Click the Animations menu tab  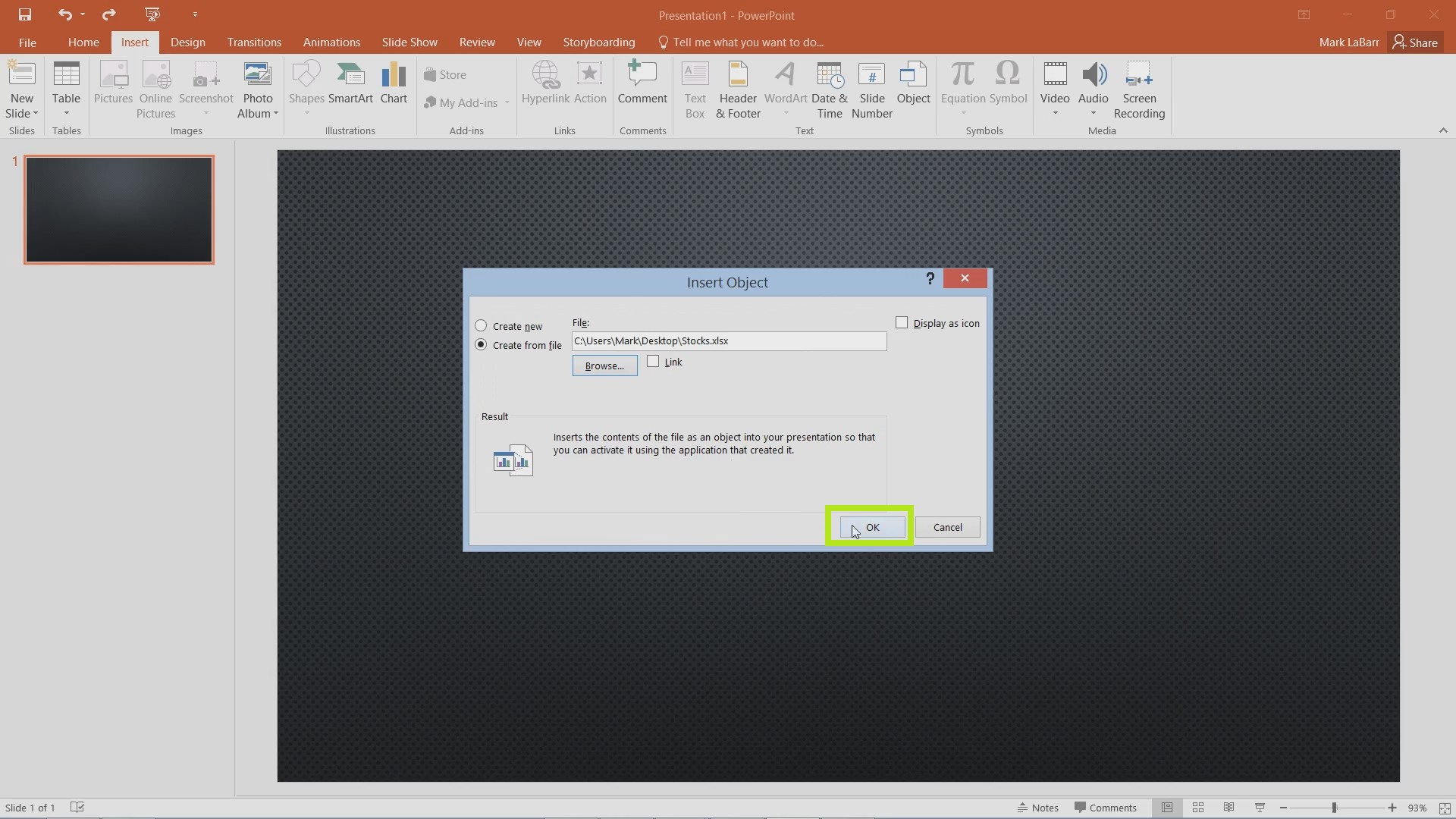[331, 42]
